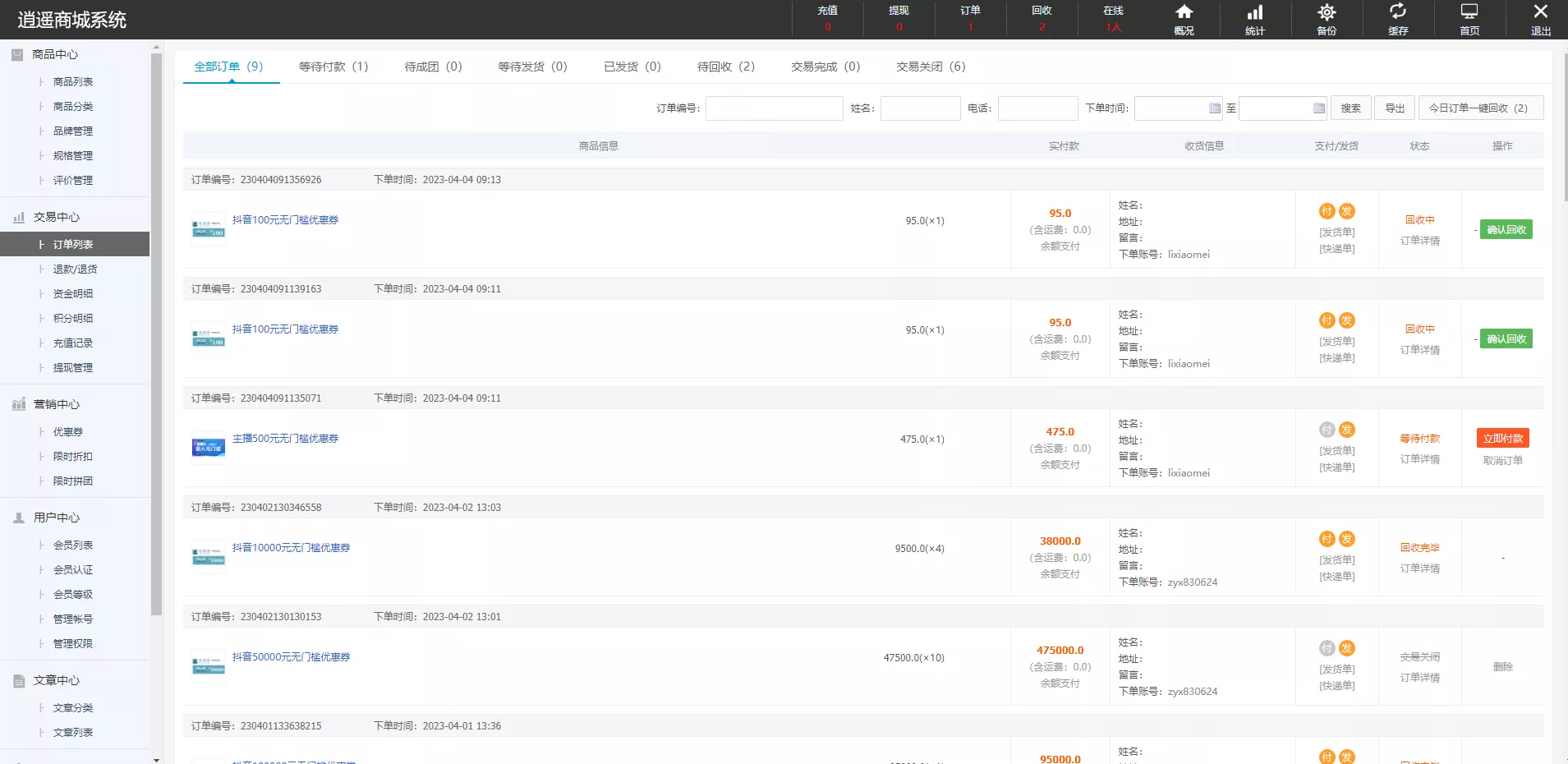The image size is (1568, 764).
Task: Click the 统计 bar chart icon
Action: click(x=1255, y=12)
